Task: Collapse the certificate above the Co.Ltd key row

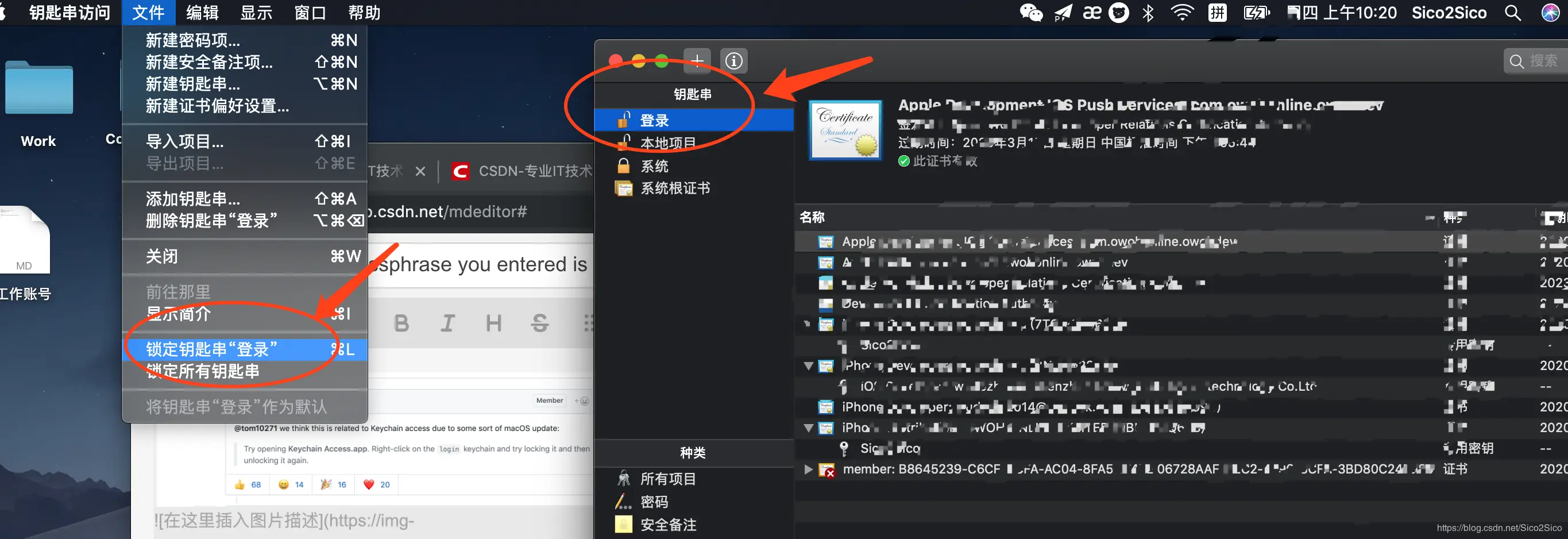Action: point(808,366)
